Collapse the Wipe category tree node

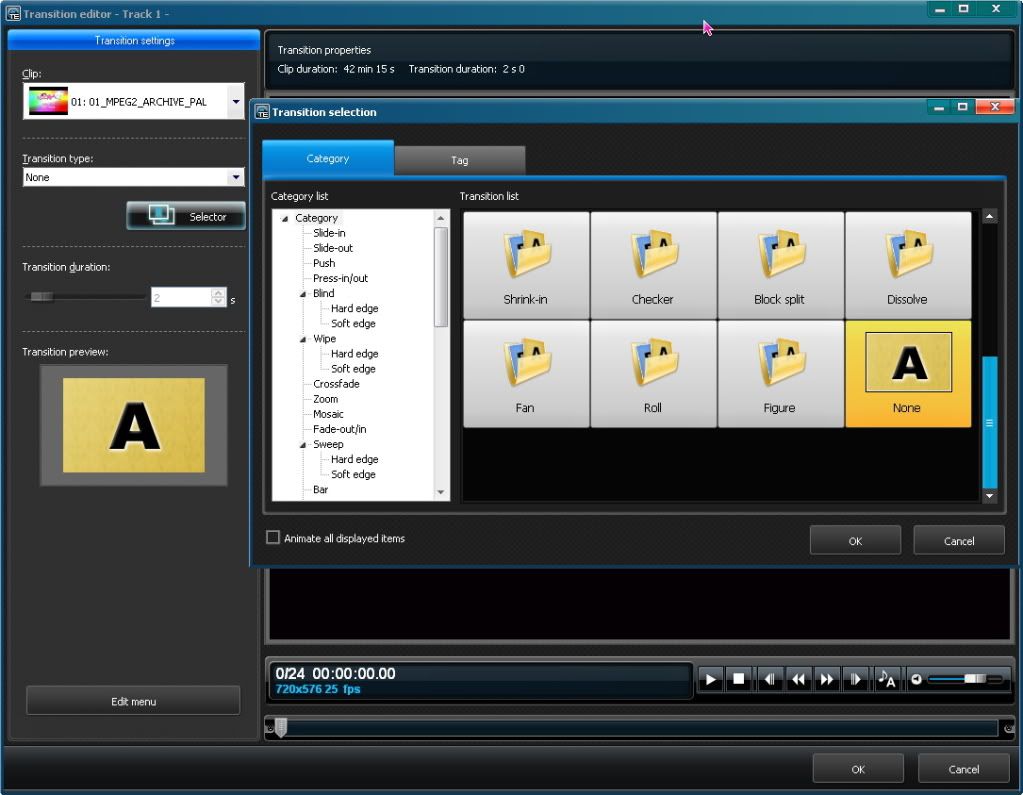(x=303, y=339)
